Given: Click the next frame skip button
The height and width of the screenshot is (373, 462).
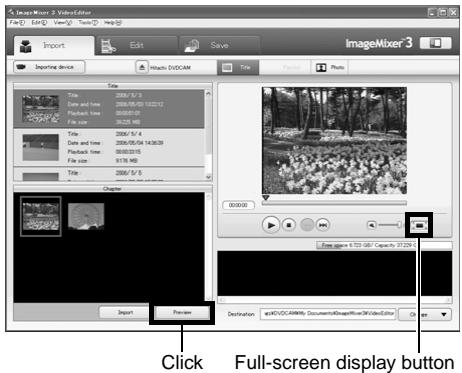Looking at the screenshot, I should pyautogui.click(x=322, y=225).
